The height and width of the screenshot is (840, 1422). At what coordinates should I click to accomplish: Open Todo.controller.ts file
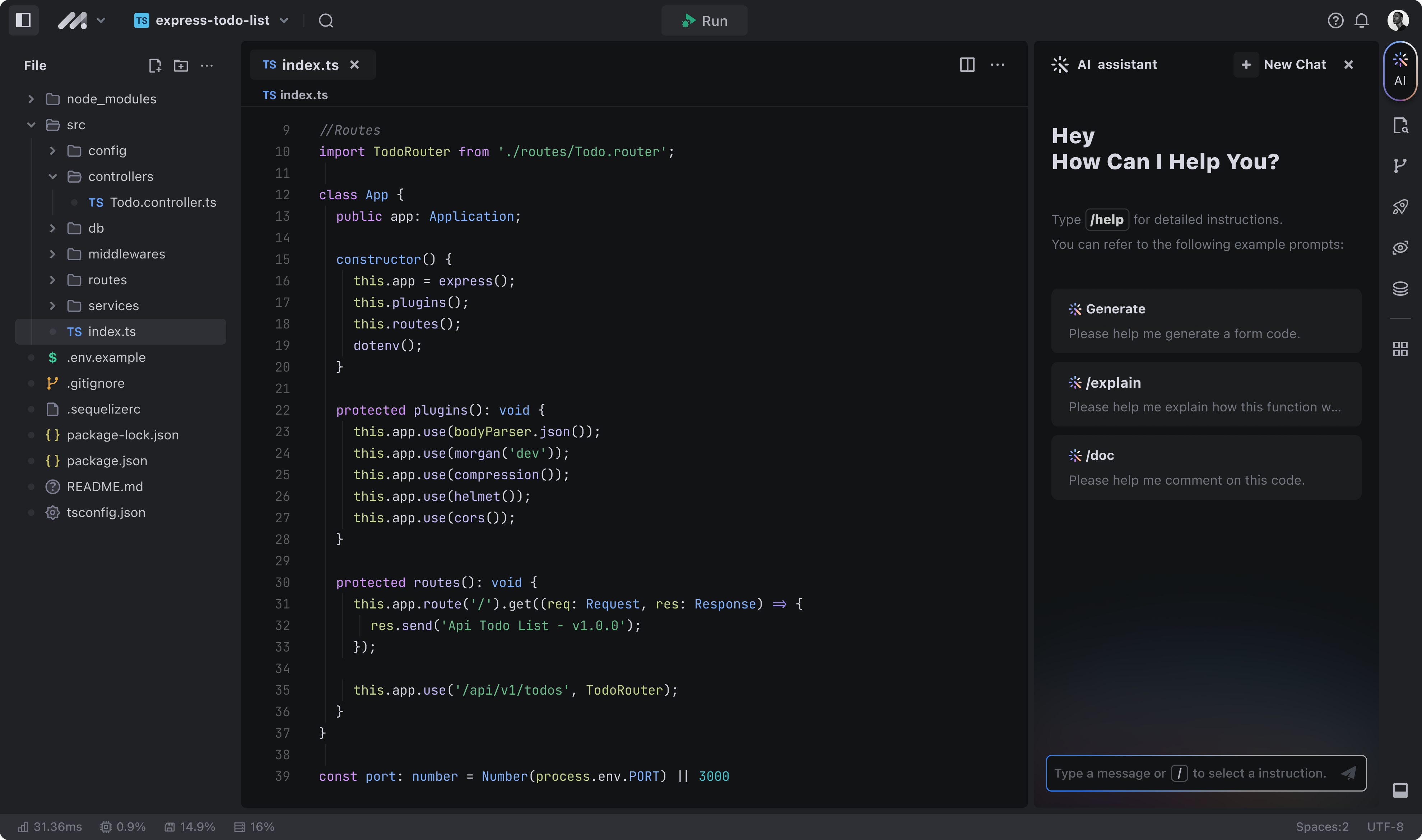pyautogui.click(x=152, y=203)
